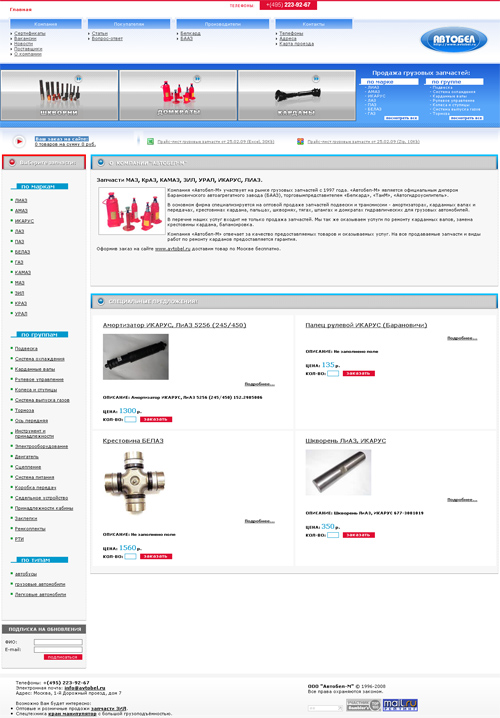Click the ИКАРУС shock absorber photo
This screenshot has width=500, height=718.
click(x=136, y=357)
